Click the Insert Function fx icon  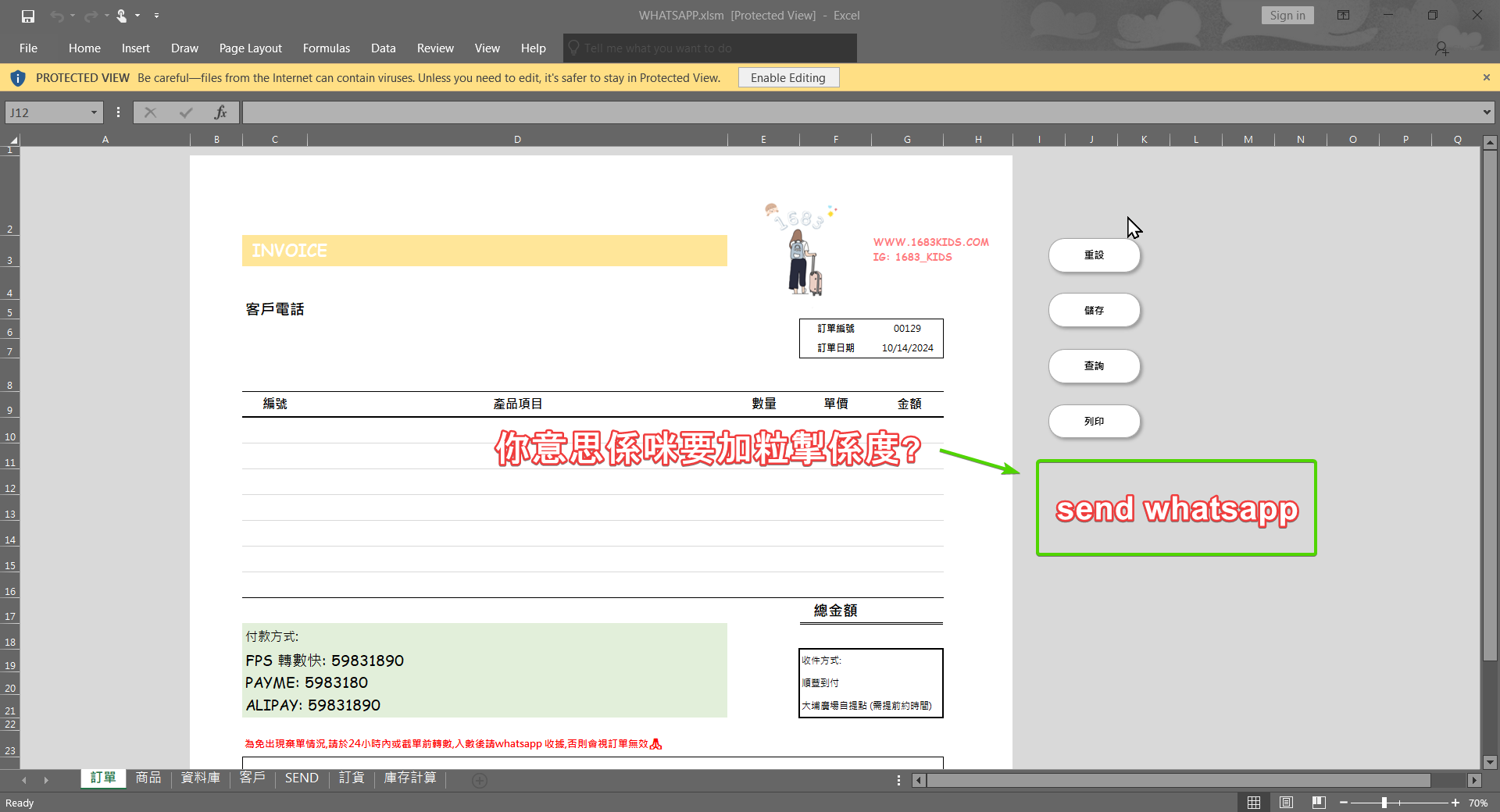pyautogui.click(x=220, y=112)
